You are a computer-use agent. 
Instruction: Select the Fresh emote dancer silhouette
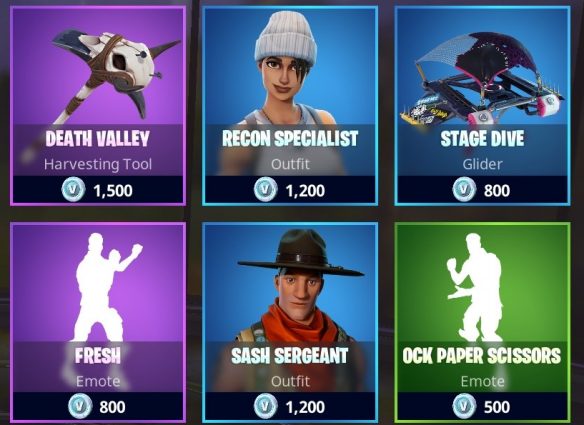[x=106, y=287]
